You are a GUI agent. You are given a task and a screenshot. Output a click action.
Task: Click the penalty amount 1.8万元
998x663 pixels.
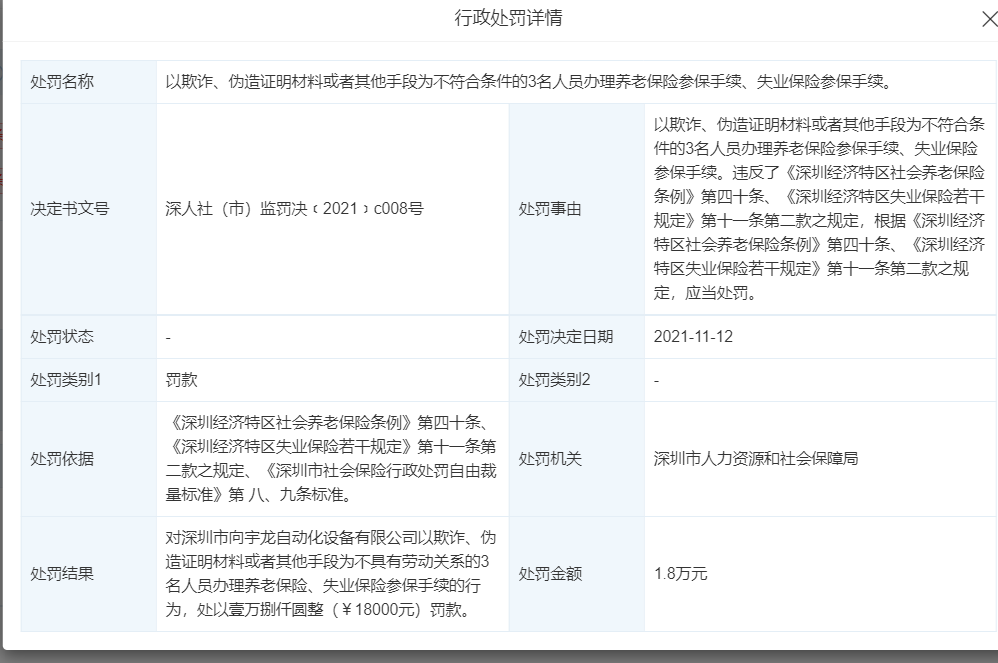pyautogui.click(x=679, y=574)
